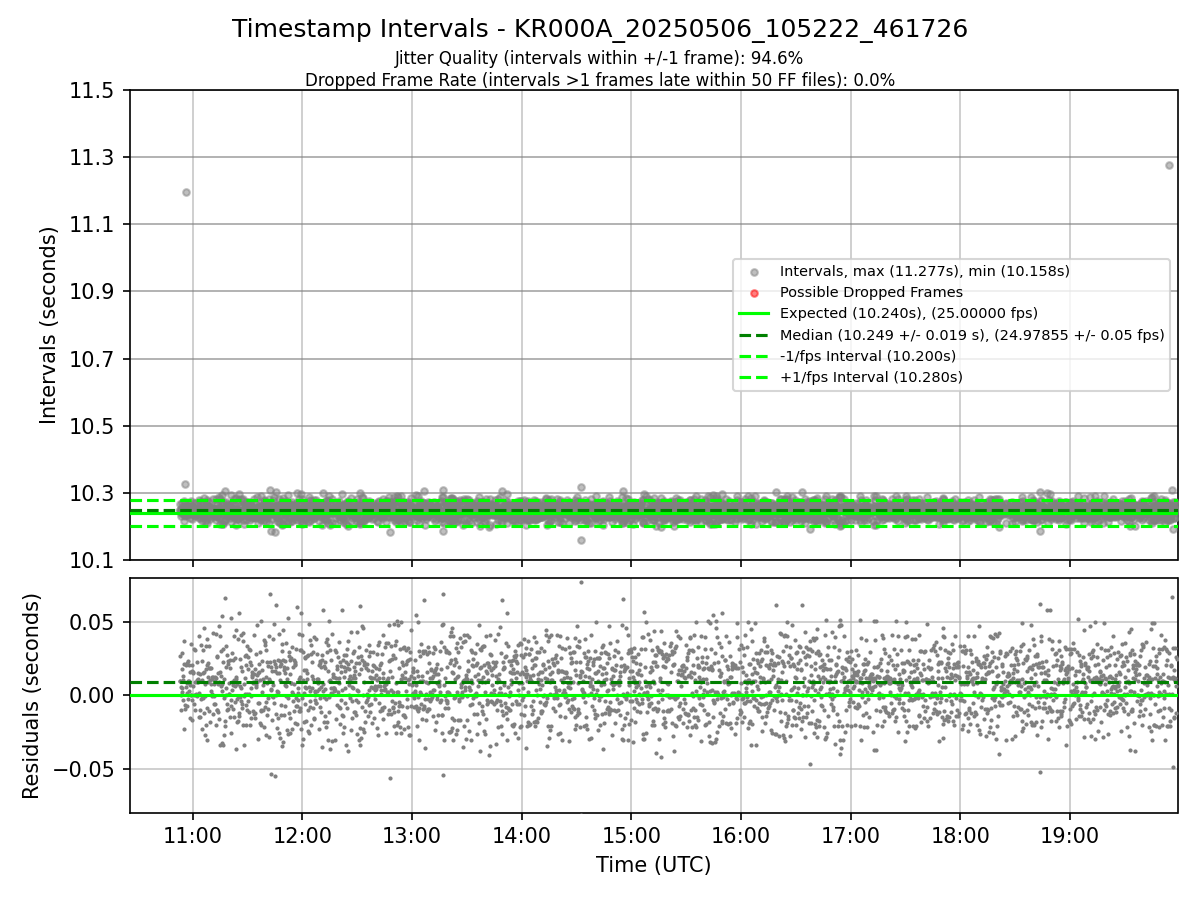Click the red Possible Dropped Frames legend marker
This screenshot has width=1200, height=900.
[755, 293]
